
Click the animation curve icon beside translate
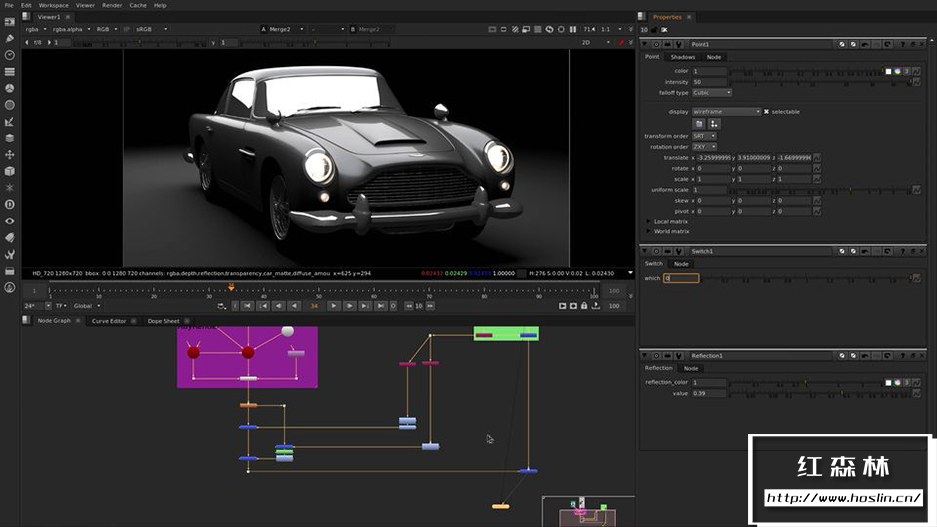point(817,158)
